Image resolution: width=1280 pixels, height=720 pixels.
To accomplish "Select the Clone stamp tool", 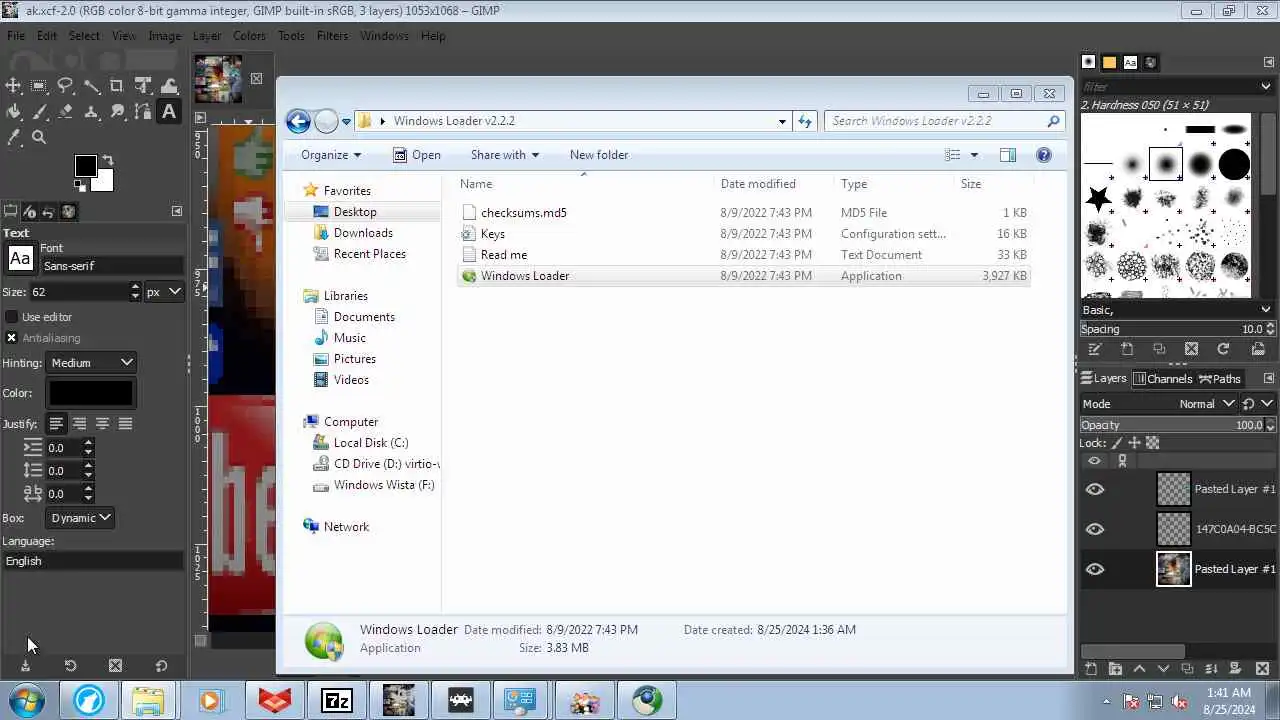I will 91,112.
